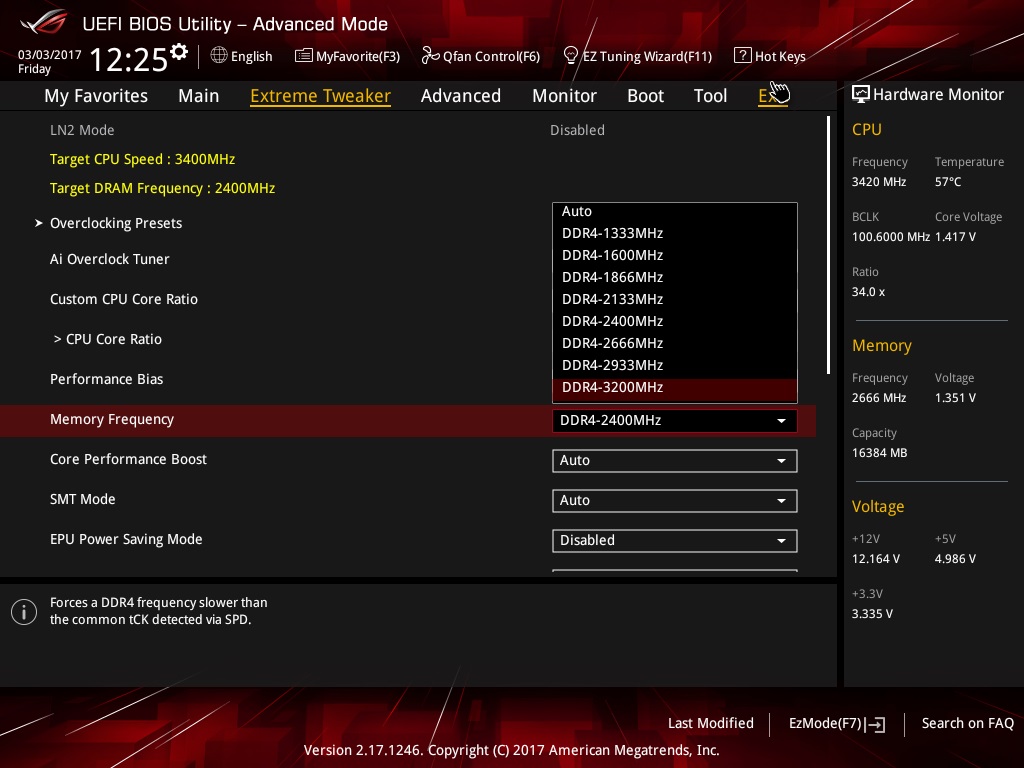Select DDR4-1600MHz option
This screenshot has width=1024, height=768.
675,255
